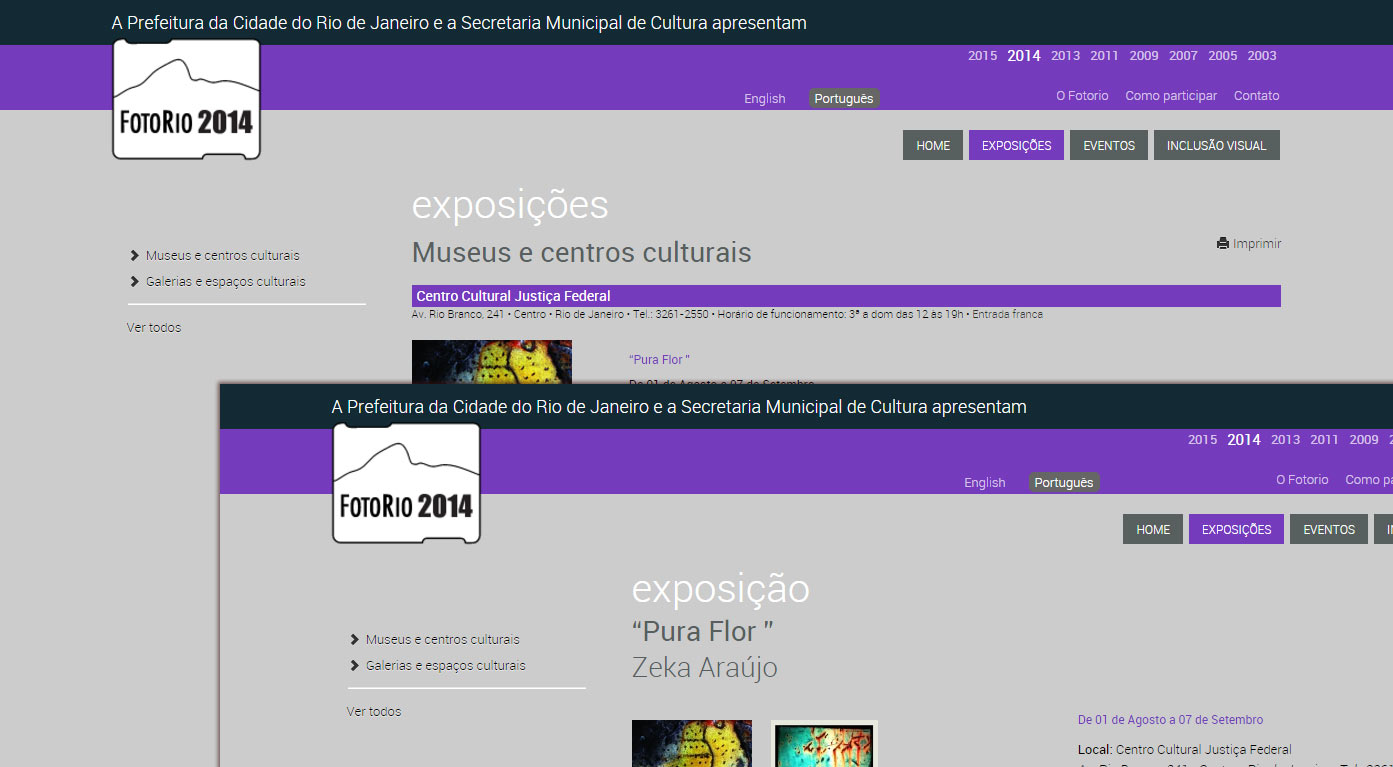The image size is (1393, 767).
Task: Click EXPOSIÇÕES tab on the detail page
Action: tap(1236, 529)
